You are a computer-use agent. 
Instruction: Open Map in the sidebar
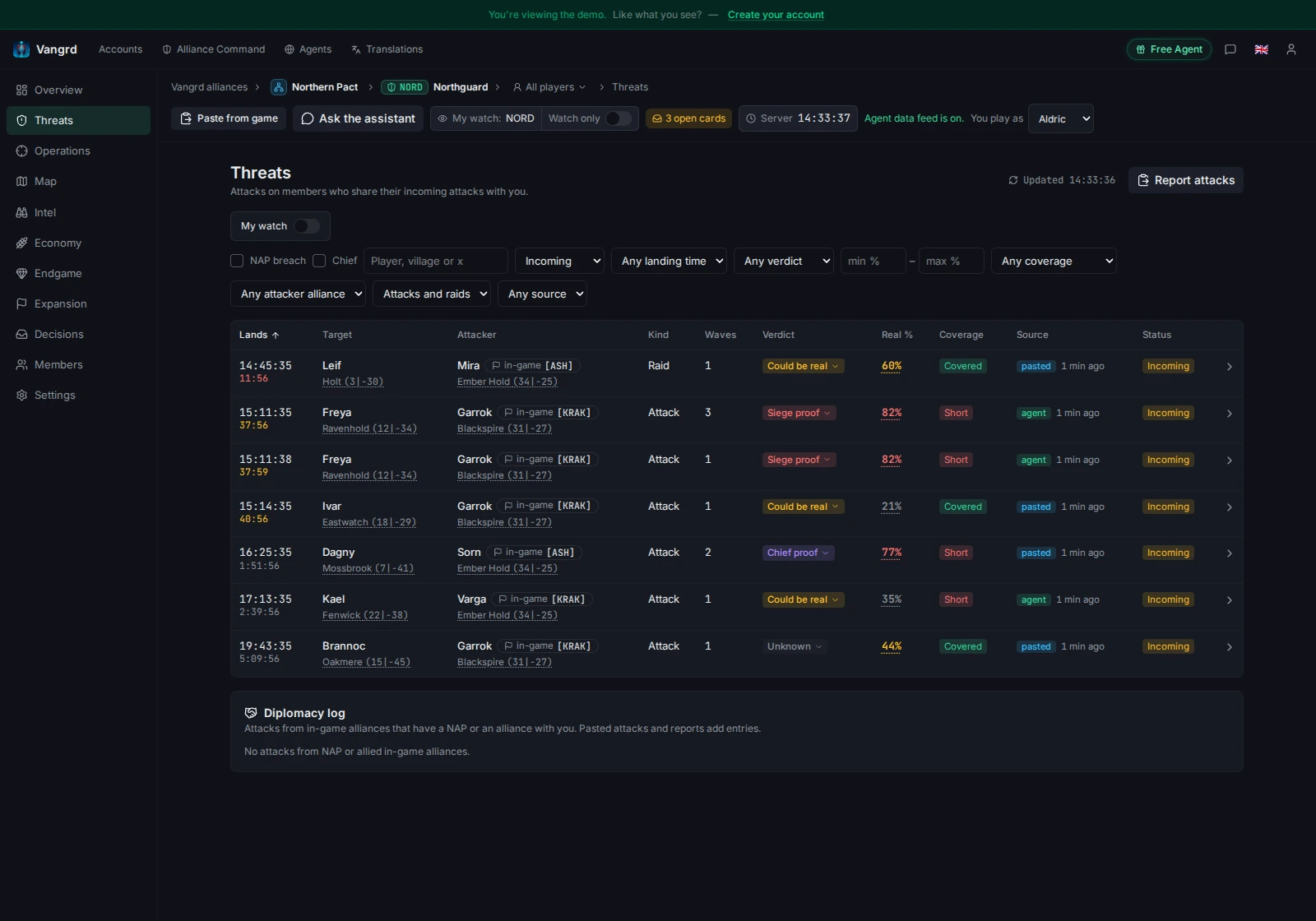pyautogui.click(x=78, y=181)
